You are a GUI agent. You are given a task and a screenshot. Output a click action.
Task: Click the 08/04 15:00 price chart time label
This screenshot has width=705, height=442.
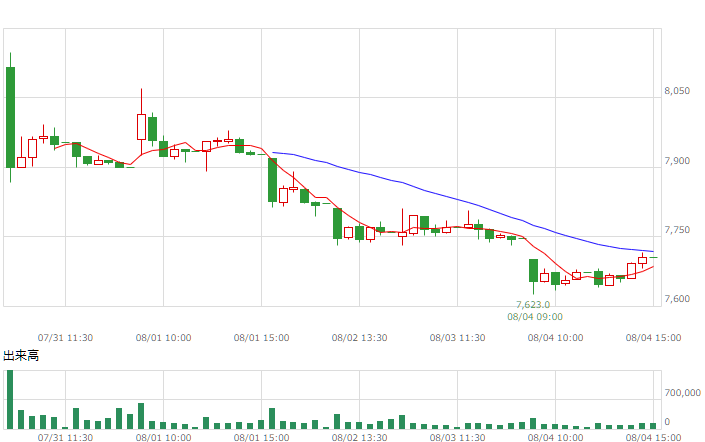(x=653, y=338)
